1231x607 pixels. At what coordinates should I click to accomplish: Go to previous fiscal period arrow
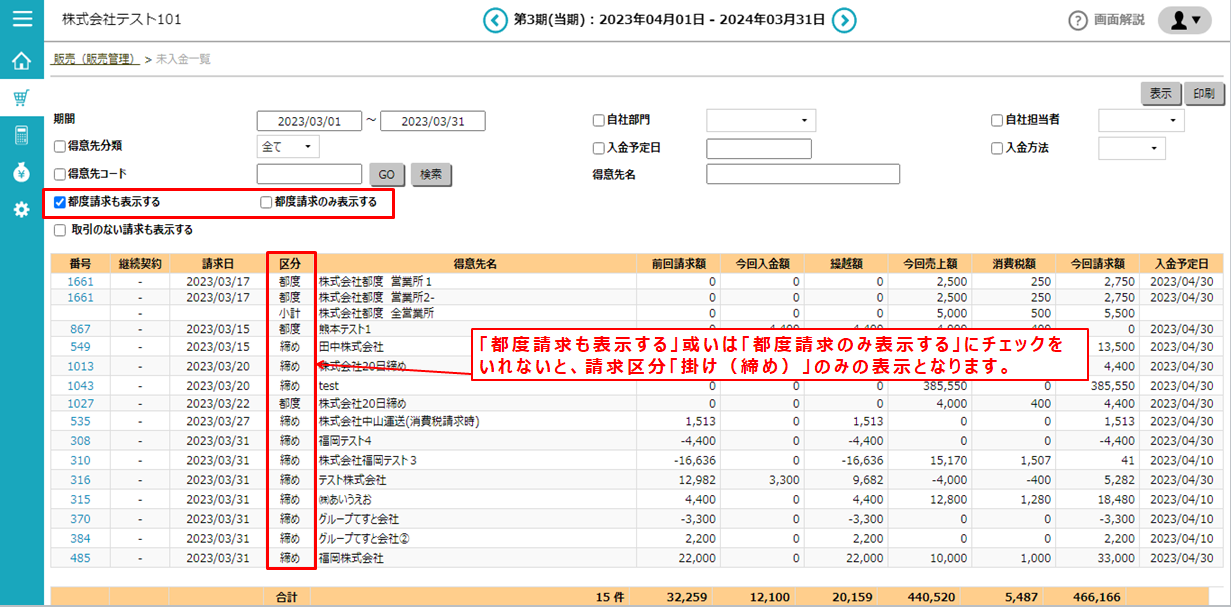pos(495,20)
